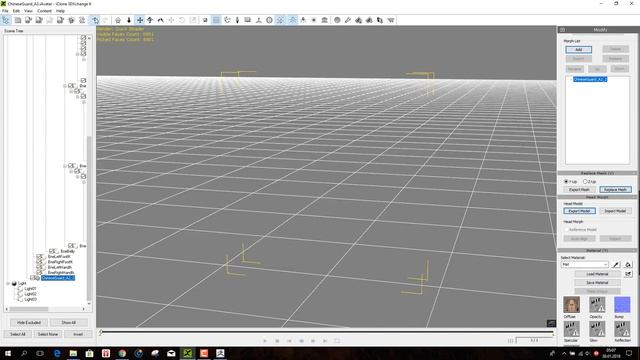This screenshot has width=640, height=360.
Task: Toggle the Light01 checkbox
Action: [20, 289]
